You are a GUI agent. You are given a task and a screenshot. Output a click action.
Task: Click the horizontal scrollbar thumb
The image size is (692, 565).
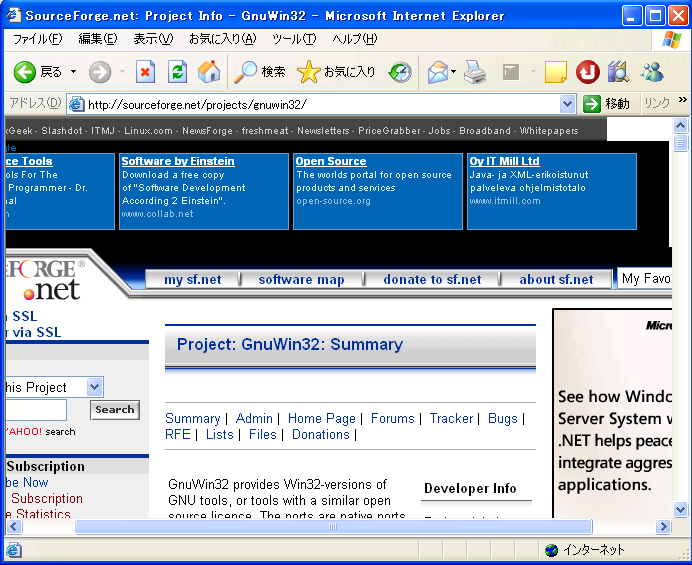pyautogui.click(x=333, y=527)
